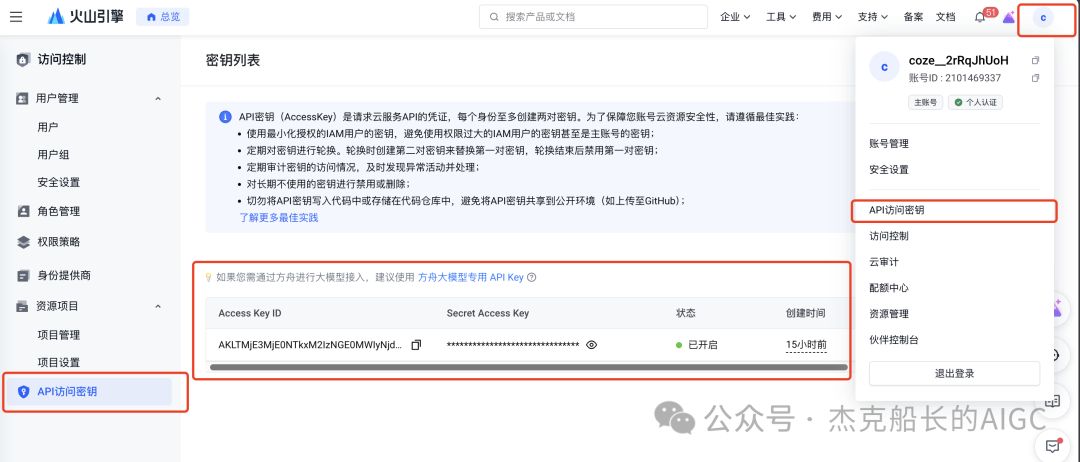Go to 总览 overview home button
Screen dimensions: 1080x462
[163, 17]
